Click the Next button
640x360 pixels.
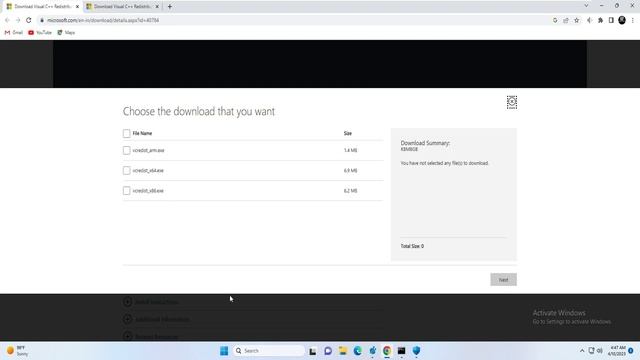(503, 280)
